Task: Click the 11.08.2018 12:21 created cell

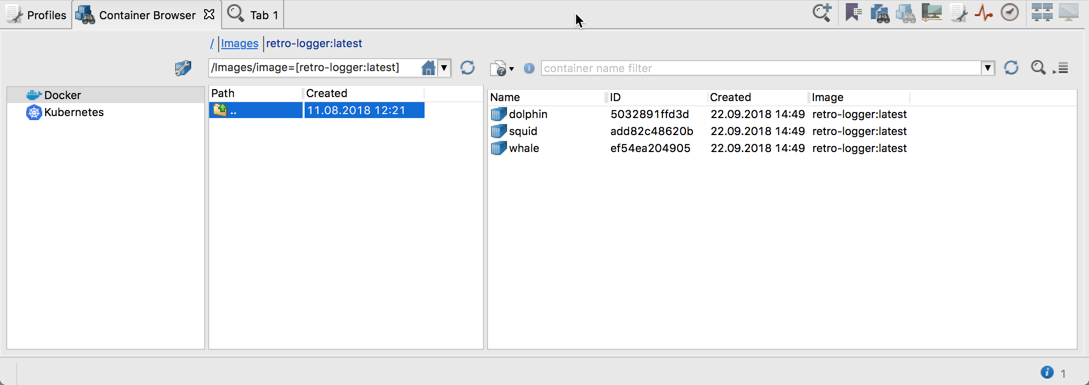Action: [364, 110]
